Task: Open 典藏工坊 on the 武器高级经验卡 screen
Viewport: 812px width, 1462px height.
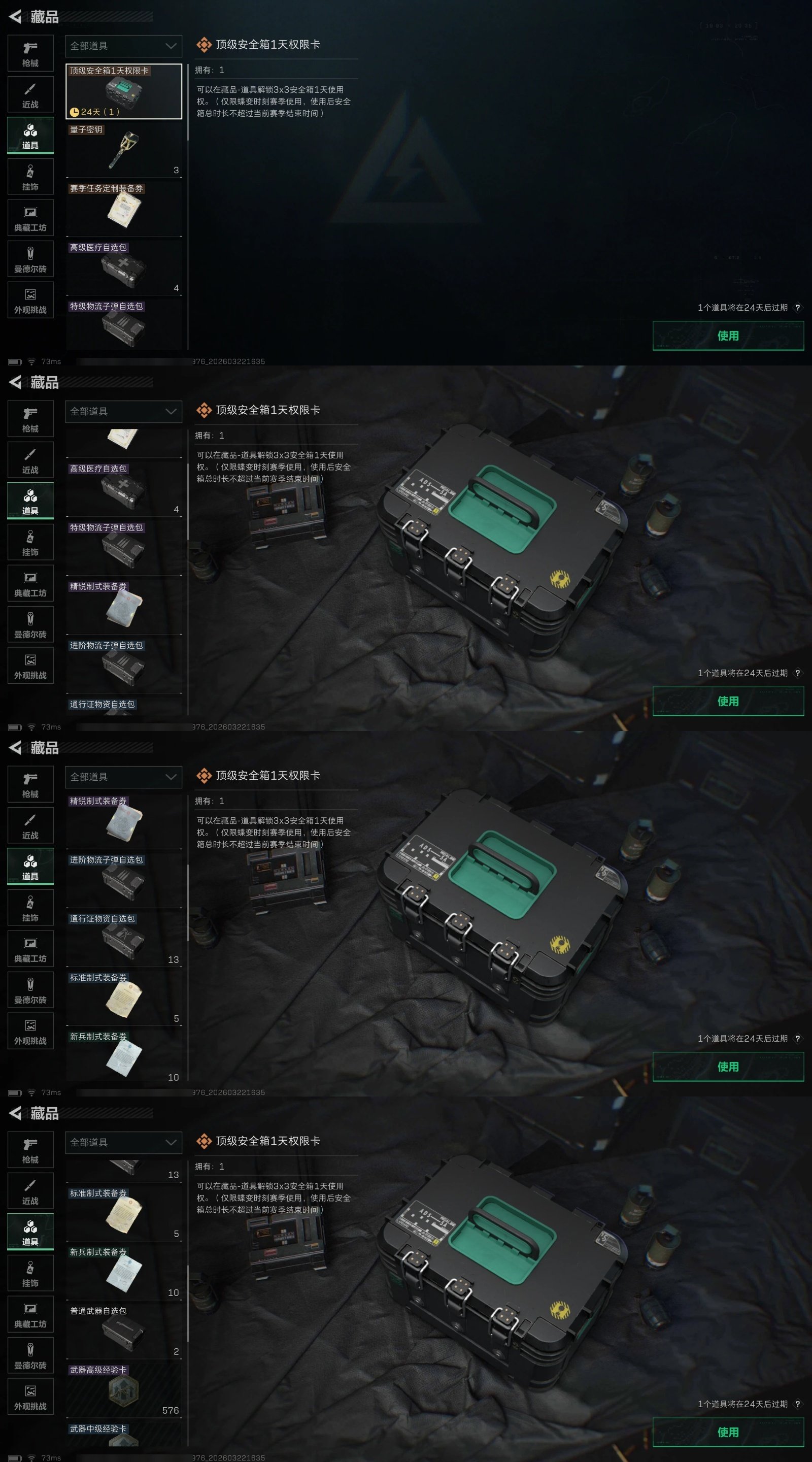Action: click(30, 1314)
